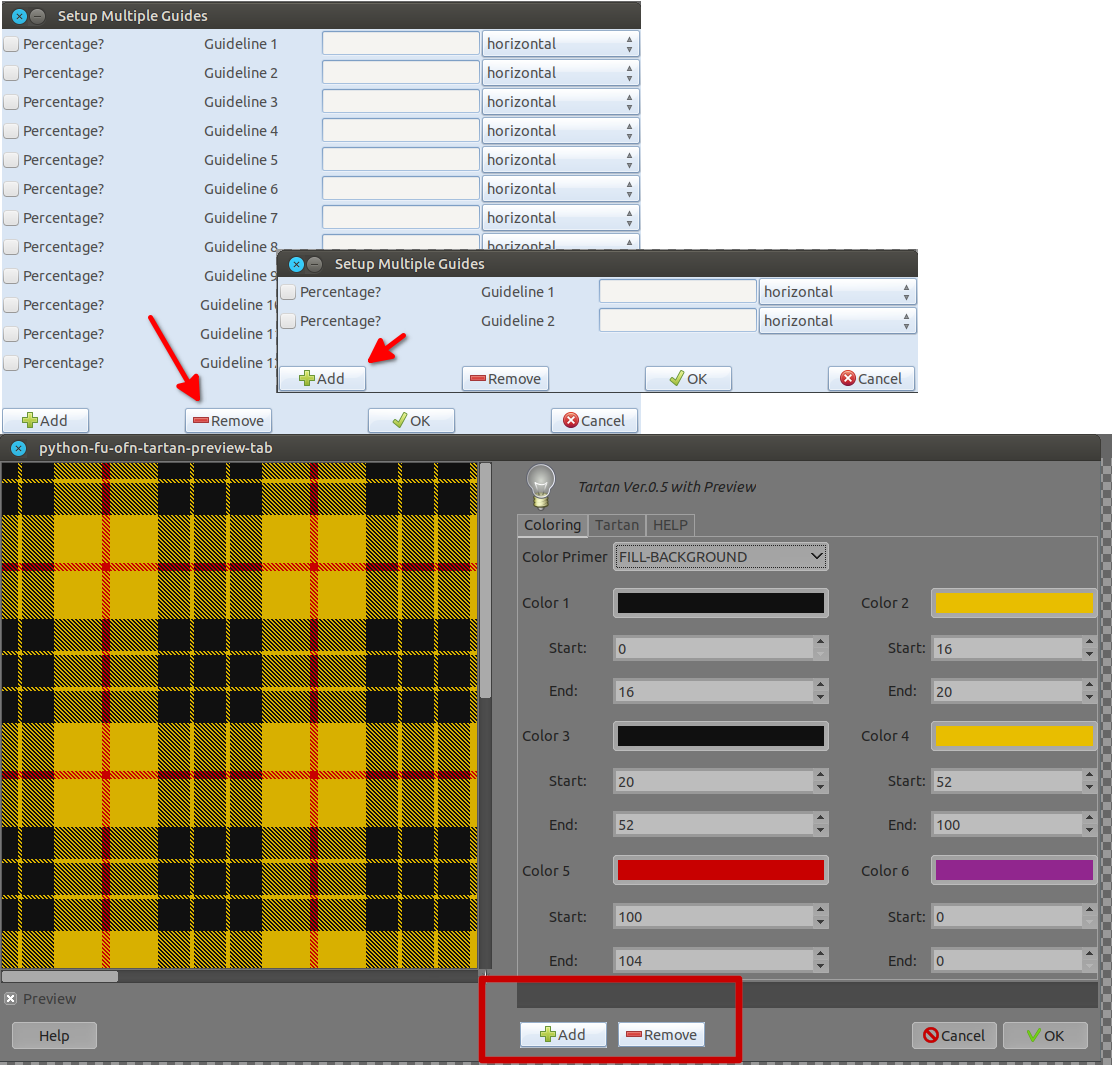Viewport: 1112px width, 1065px height.
Task: Click OK in front Setup Multiple Guides dialog
Action: coord(688,379)
